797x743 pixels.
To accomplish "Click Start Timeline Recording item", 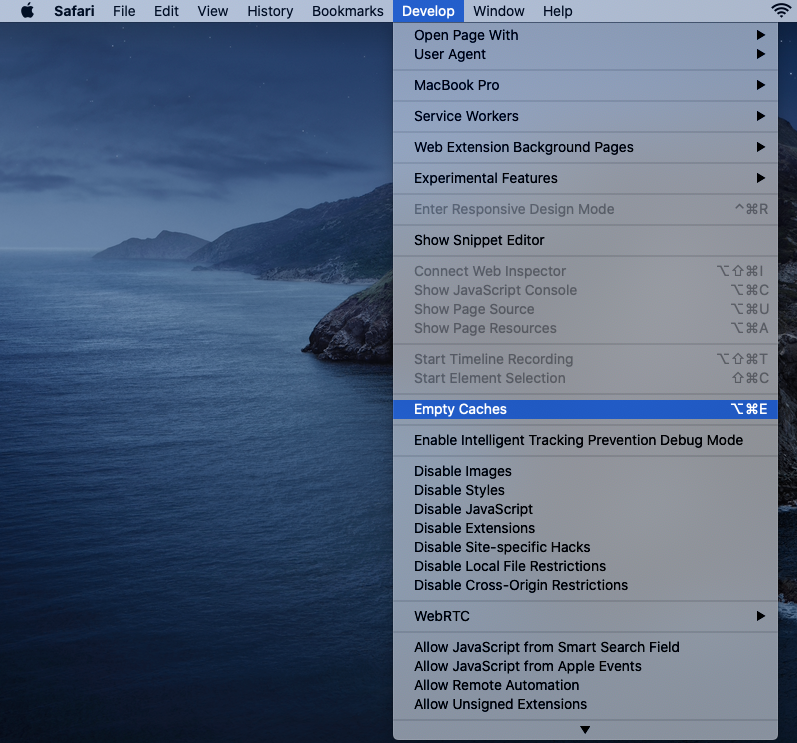I will pos(585,359).
